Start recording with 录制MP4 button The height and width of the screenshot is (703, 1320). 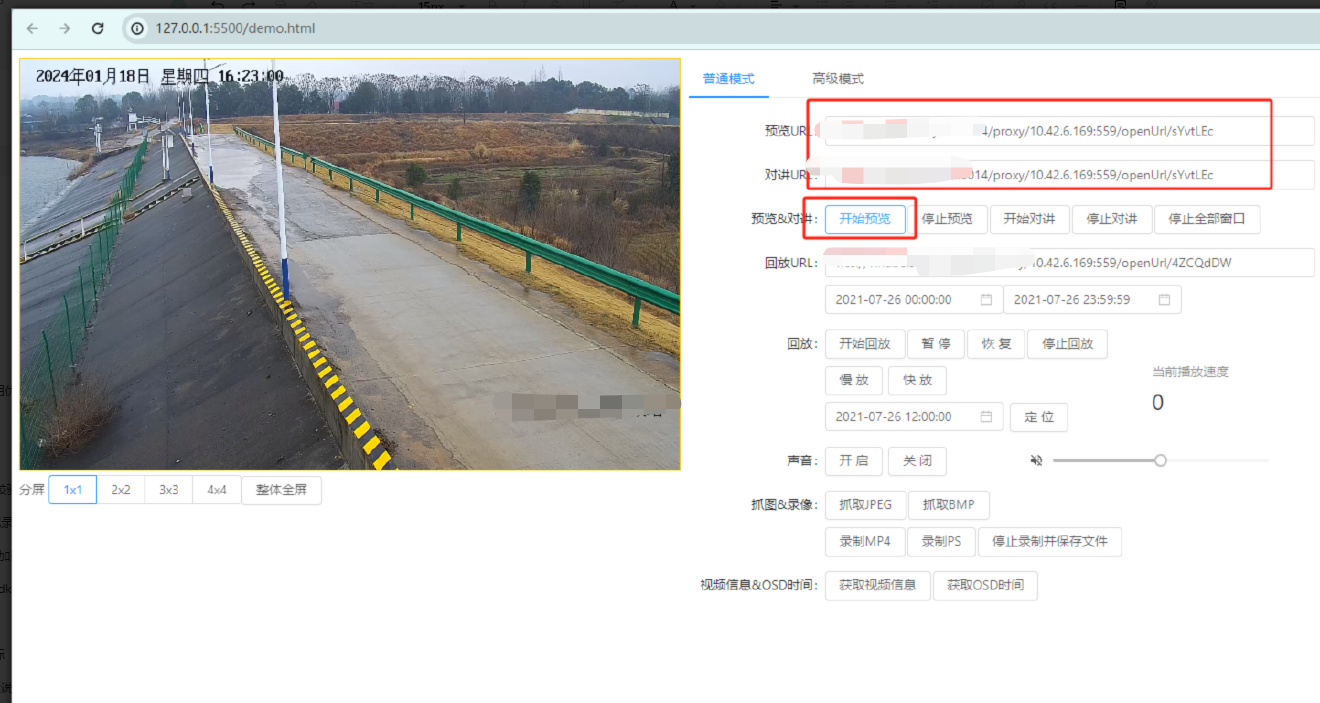point(865,542)
